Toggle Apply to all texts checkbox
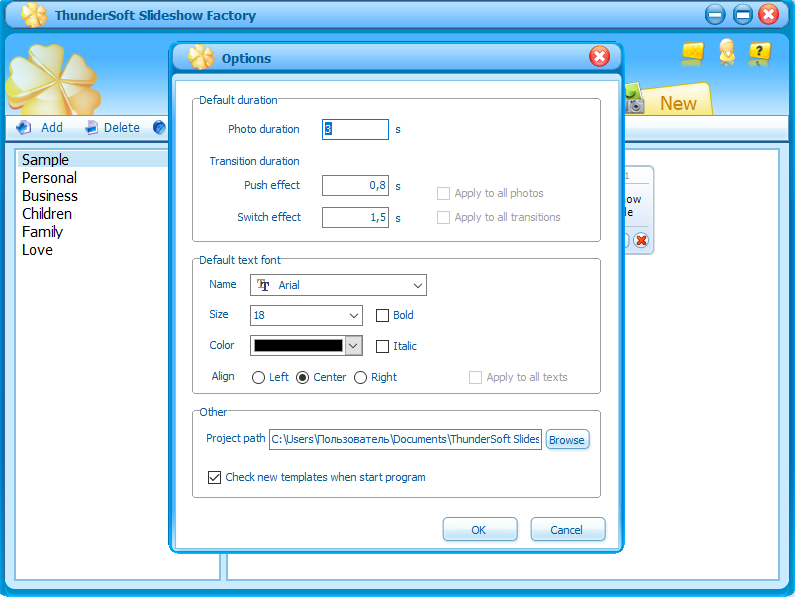This screenshot has height=597, width=795. 475,377
